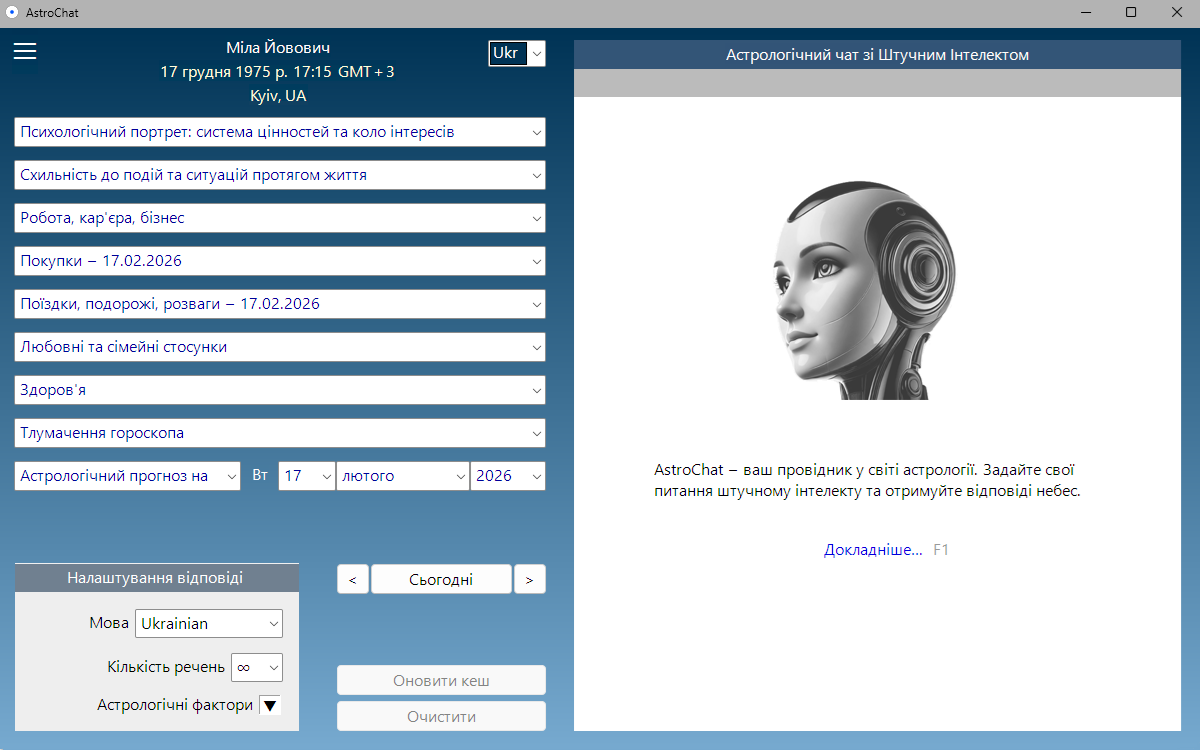Image resolution: width=1200 pixels, height=750 pixels.
Task: Open the hamburger menu
Action: pyautogui.click(x=25, y=51)
